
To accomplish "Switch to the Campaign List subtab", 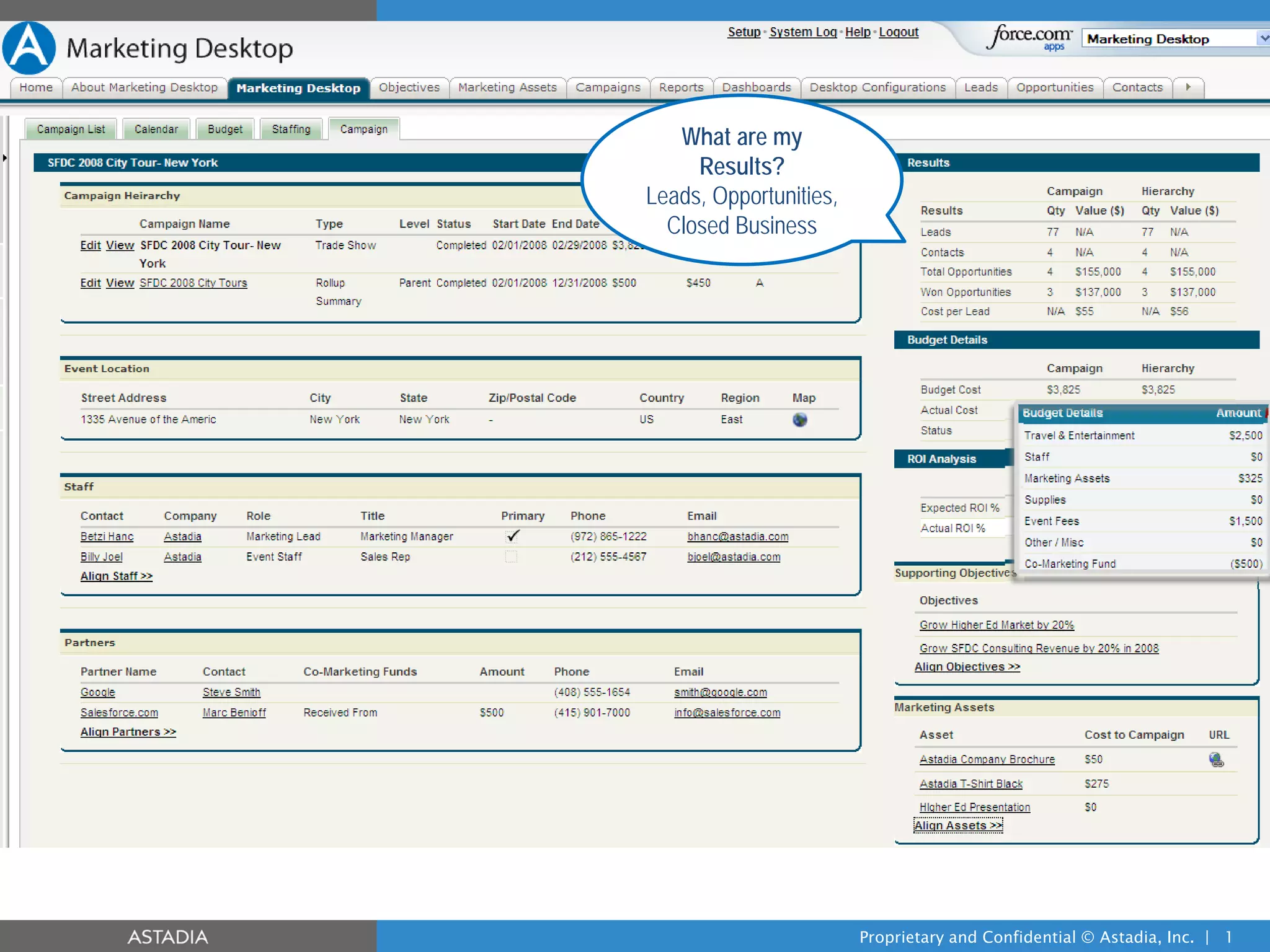I will 71,129.
